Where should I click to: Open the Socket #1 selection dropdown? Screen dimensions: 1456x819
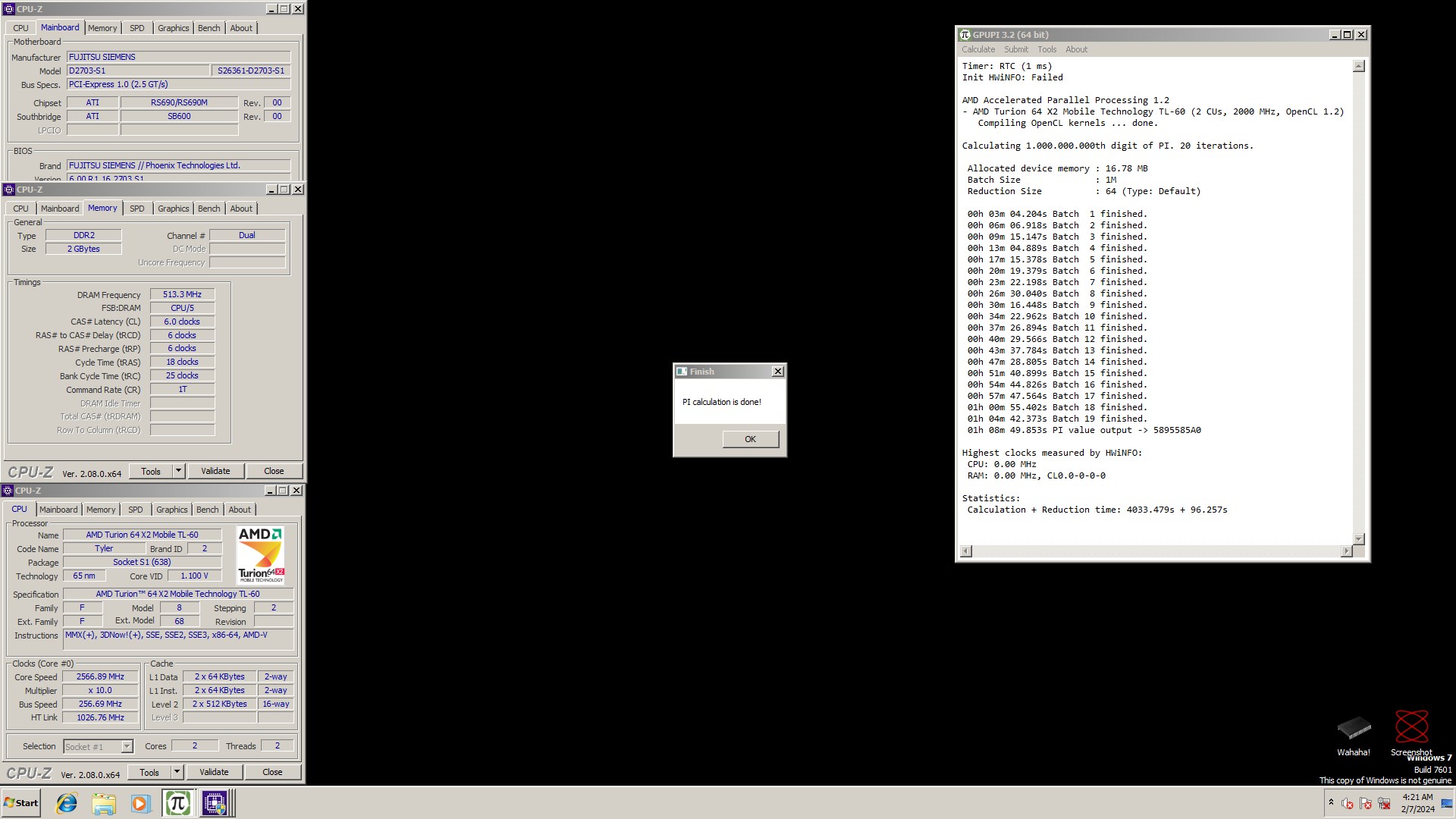(127, 747)
